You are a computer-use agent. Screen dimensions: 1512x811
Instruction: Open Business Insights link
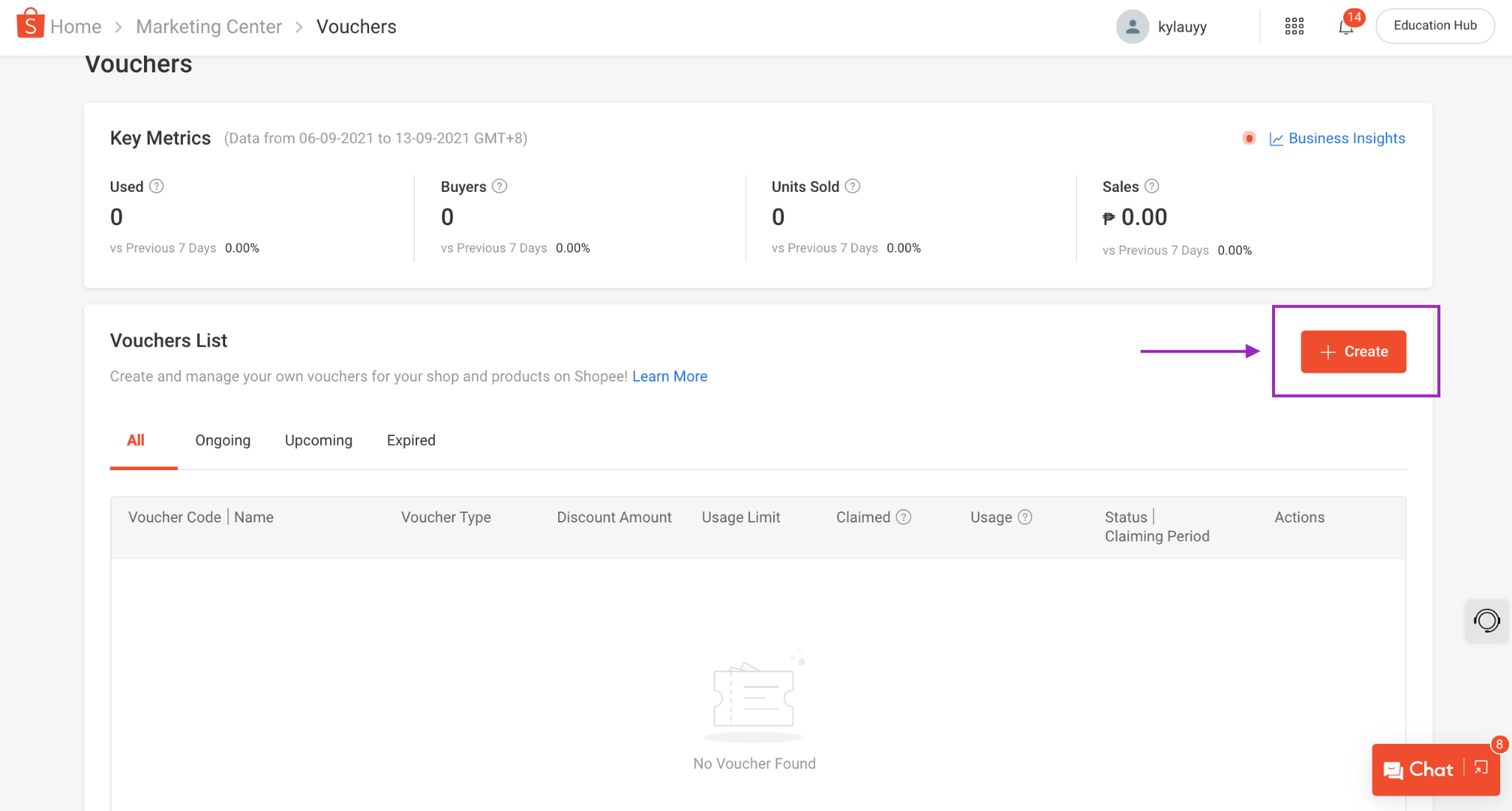1347,138
